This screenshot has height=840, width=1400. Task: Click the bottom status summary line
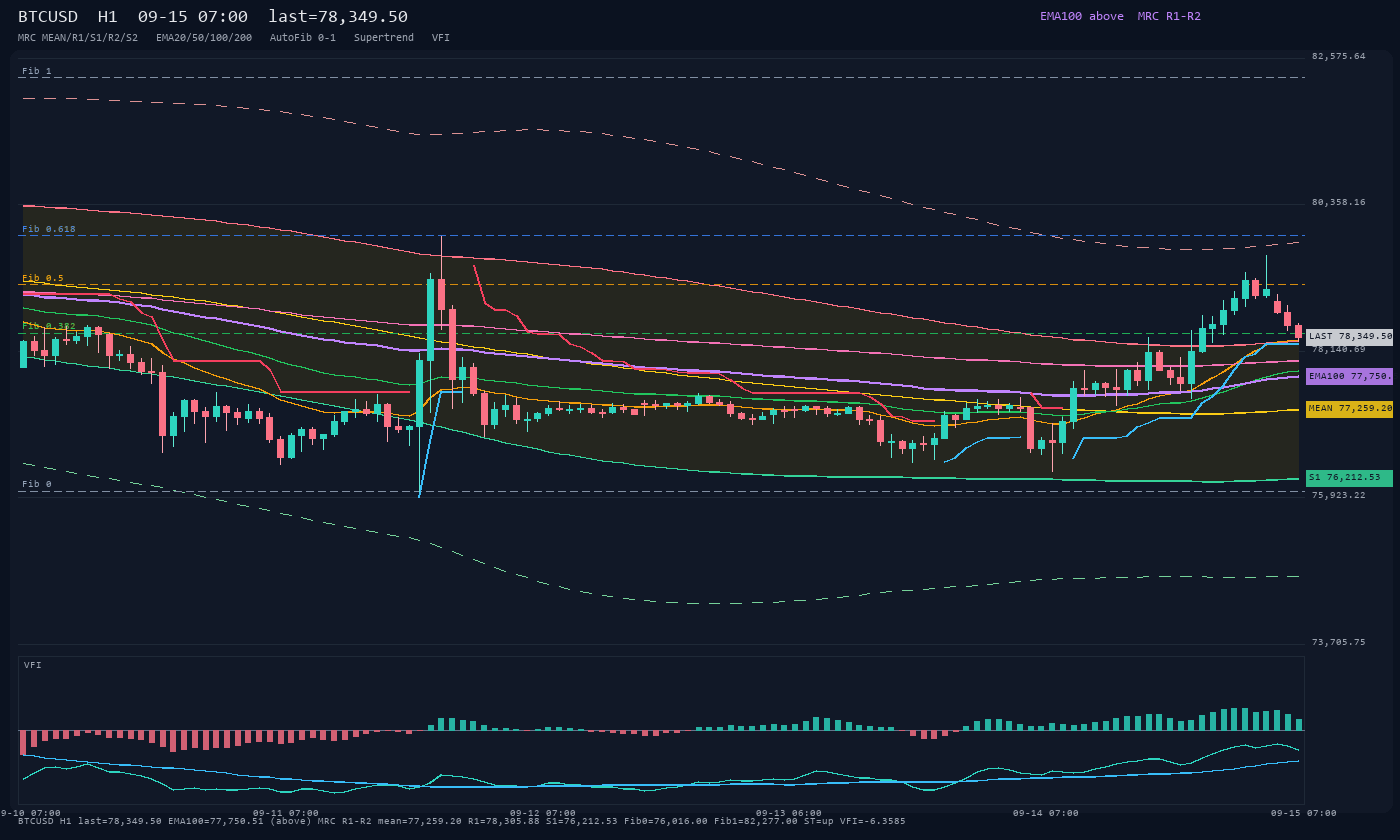click(462, 821)
